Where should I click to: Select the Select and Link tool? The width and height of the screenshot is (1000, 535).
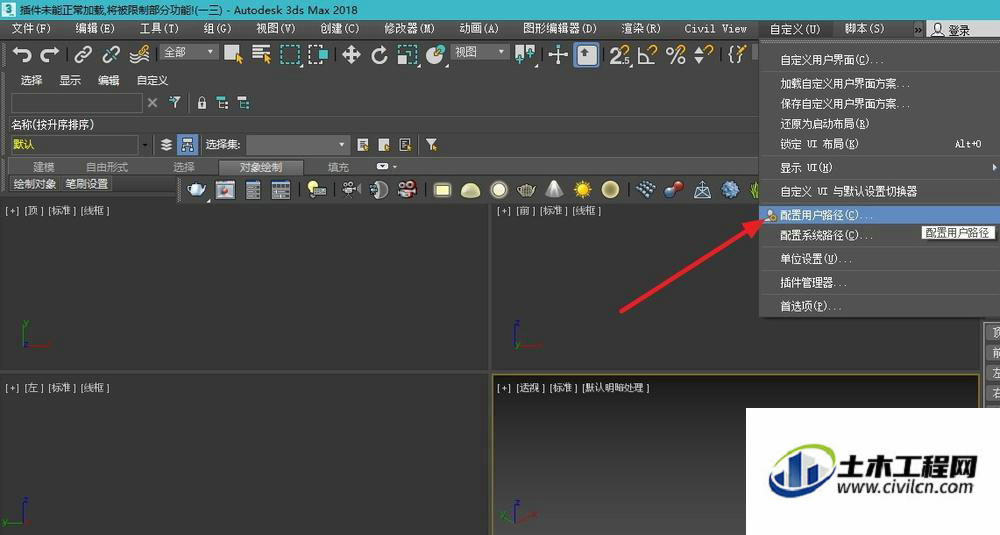pyautogui.click(x=83, y=55)
